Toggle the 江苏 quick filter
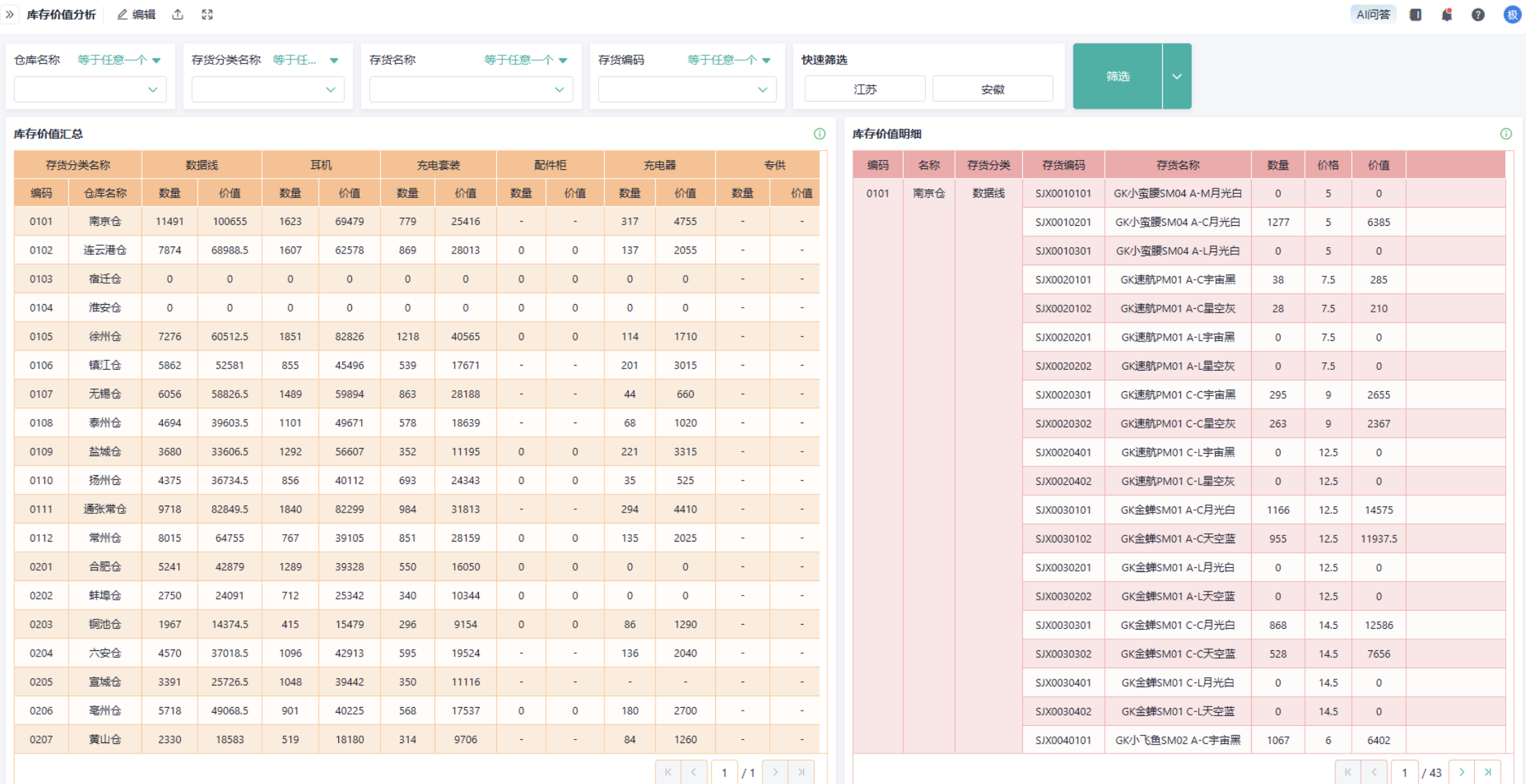The image size is (1526, 784). point(865,89)
